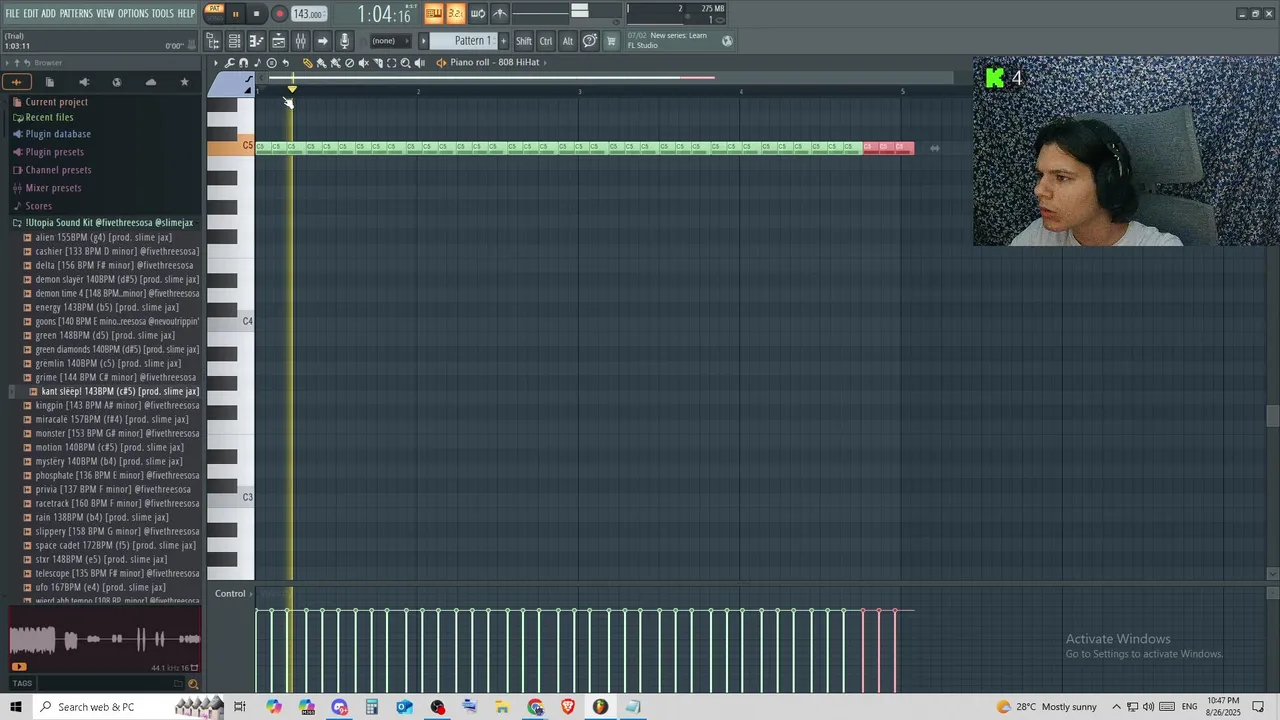Image resolution: width=1280 pixels, height=720 pixels.
Task: Toggle PAT/SONG mode switch
Action: pyautogui.click(x=214, y=13)
